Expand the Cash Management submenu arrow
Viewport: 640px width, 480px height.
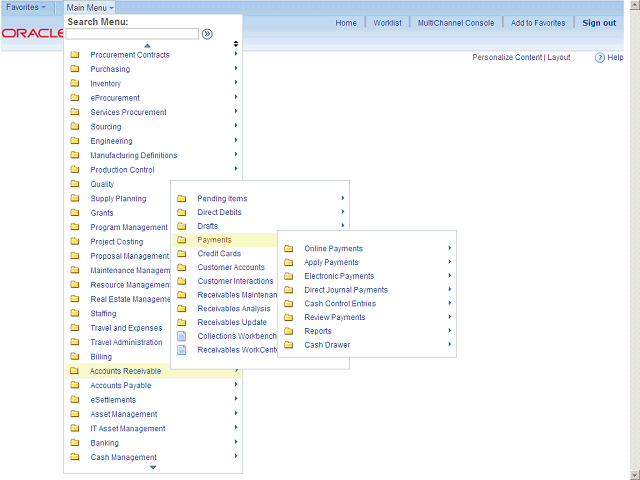[236, 456]
